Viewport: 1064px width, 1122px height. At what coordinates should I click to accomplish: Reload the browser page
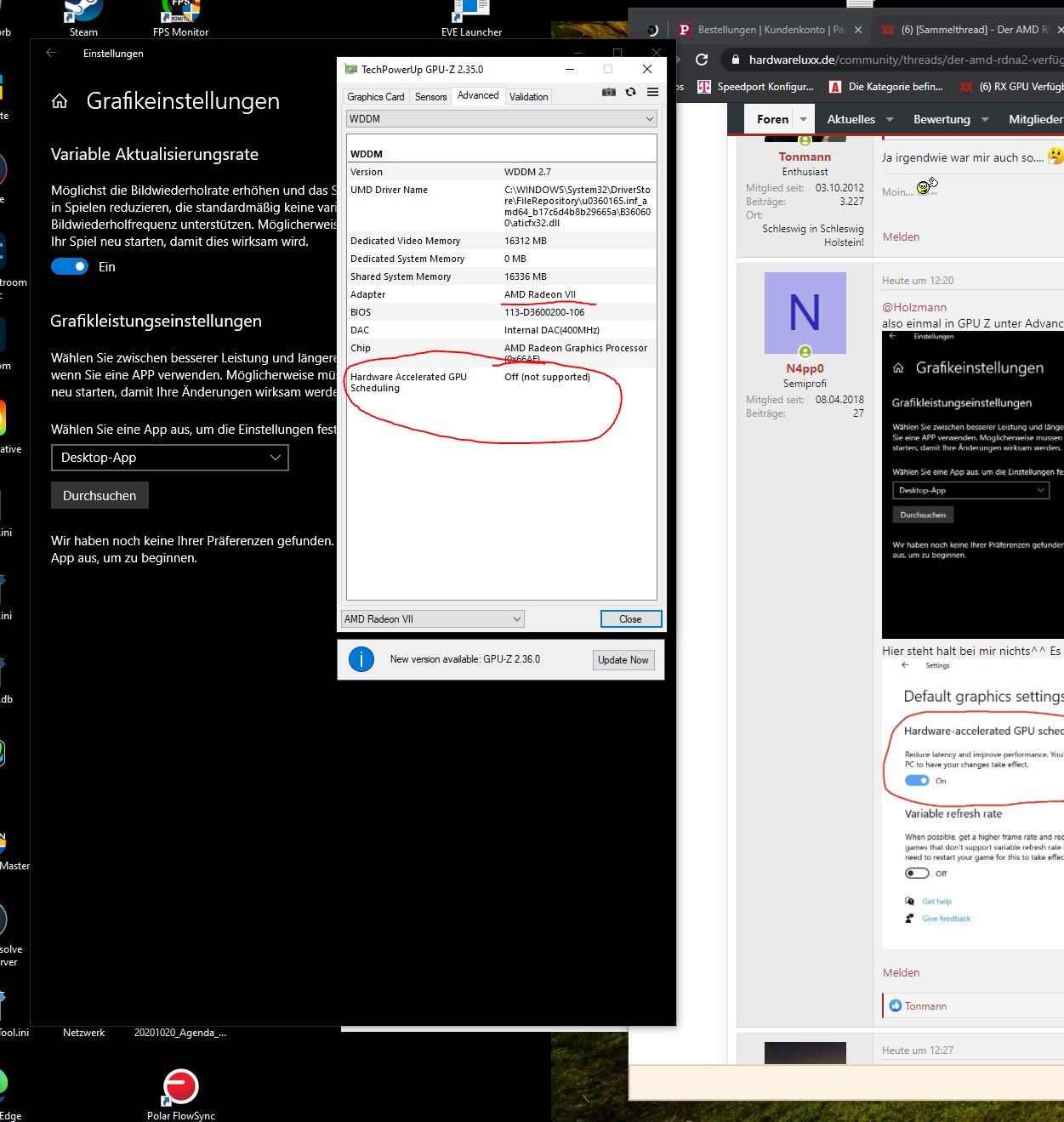click(702, 60)
